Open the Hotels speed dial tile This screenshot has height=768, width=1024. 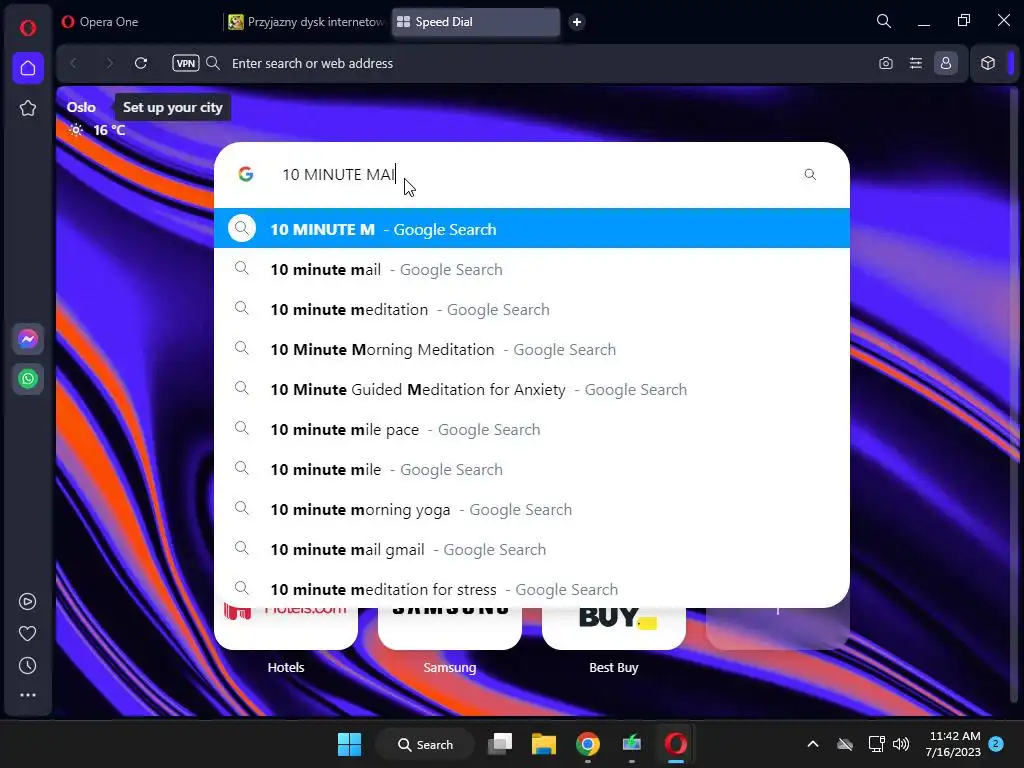tap(286, 628)
